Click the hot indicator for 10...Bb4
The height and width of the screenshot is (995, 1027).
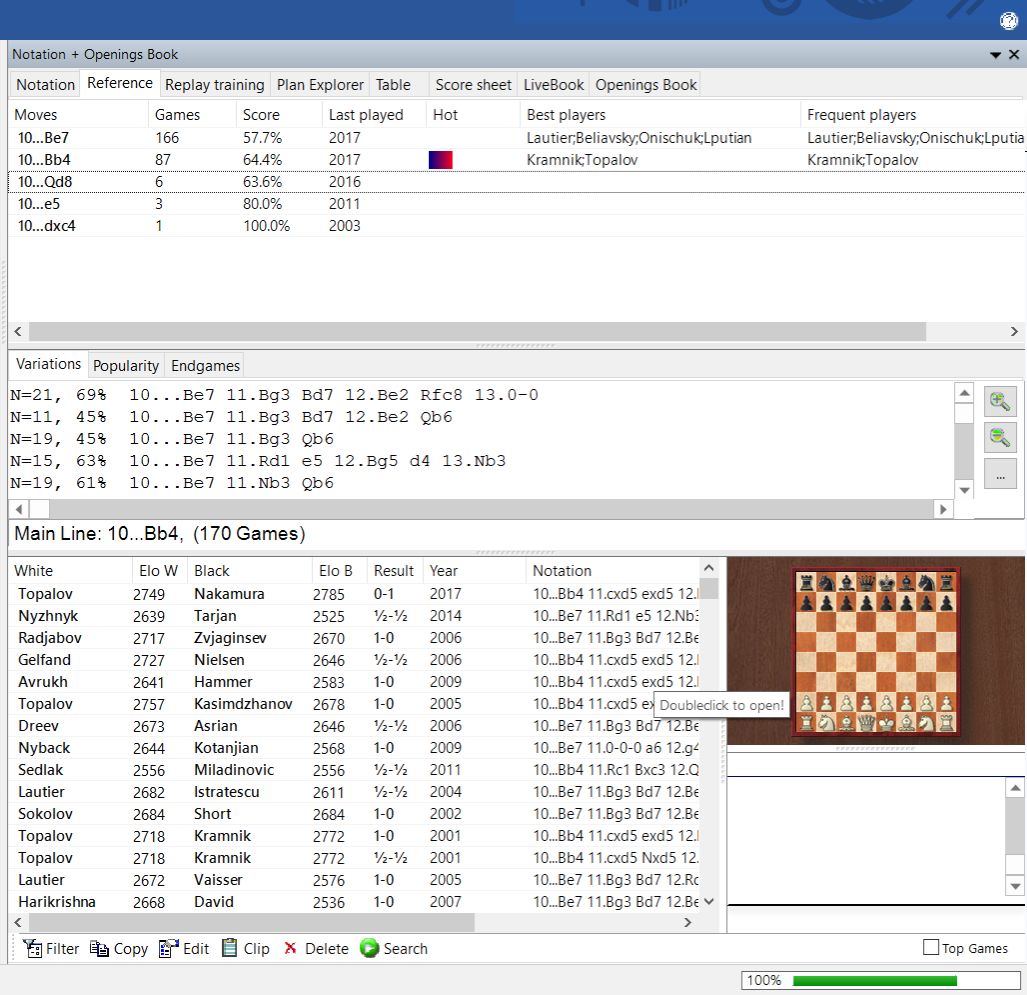441,160
